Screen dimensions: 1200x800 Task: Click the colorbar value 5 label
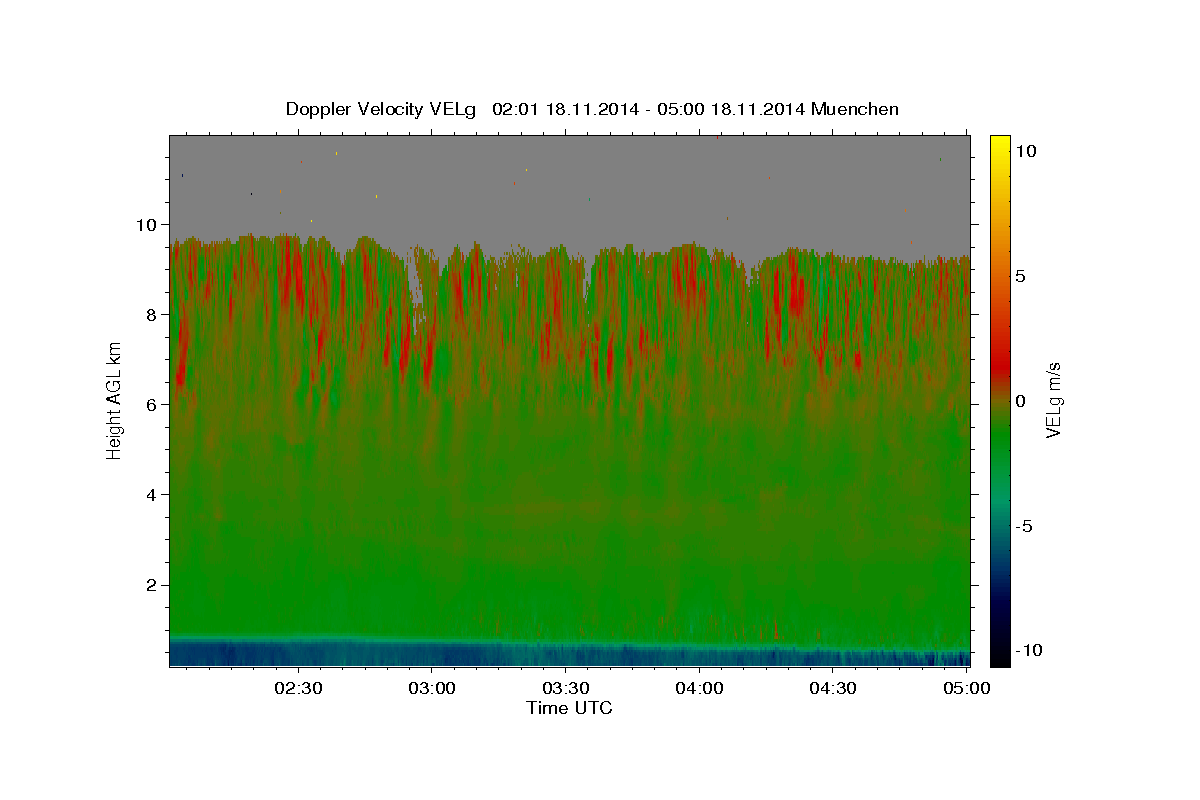pos(1020,275)
